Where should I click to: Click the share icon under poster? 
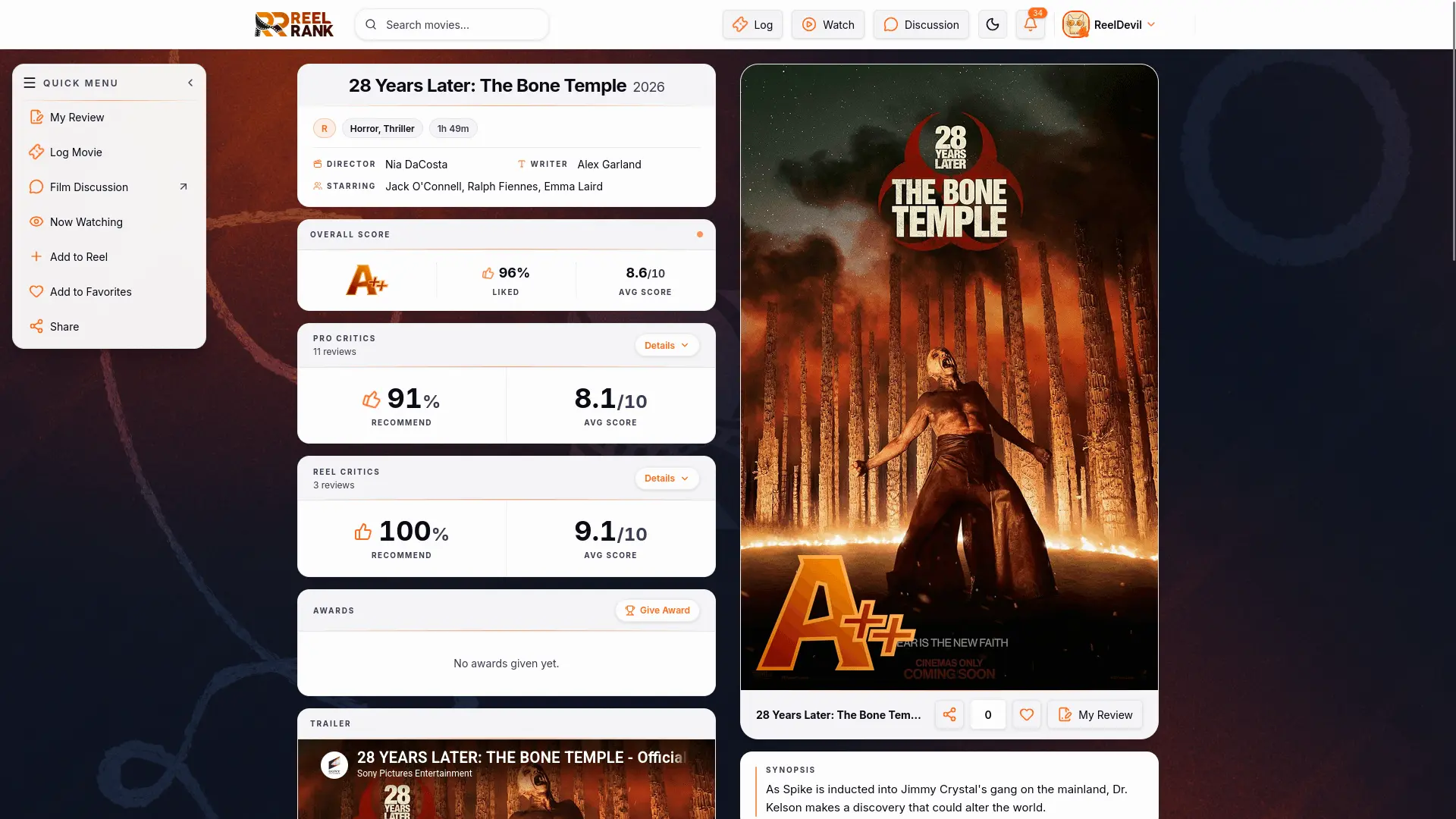tap(949, 714)
